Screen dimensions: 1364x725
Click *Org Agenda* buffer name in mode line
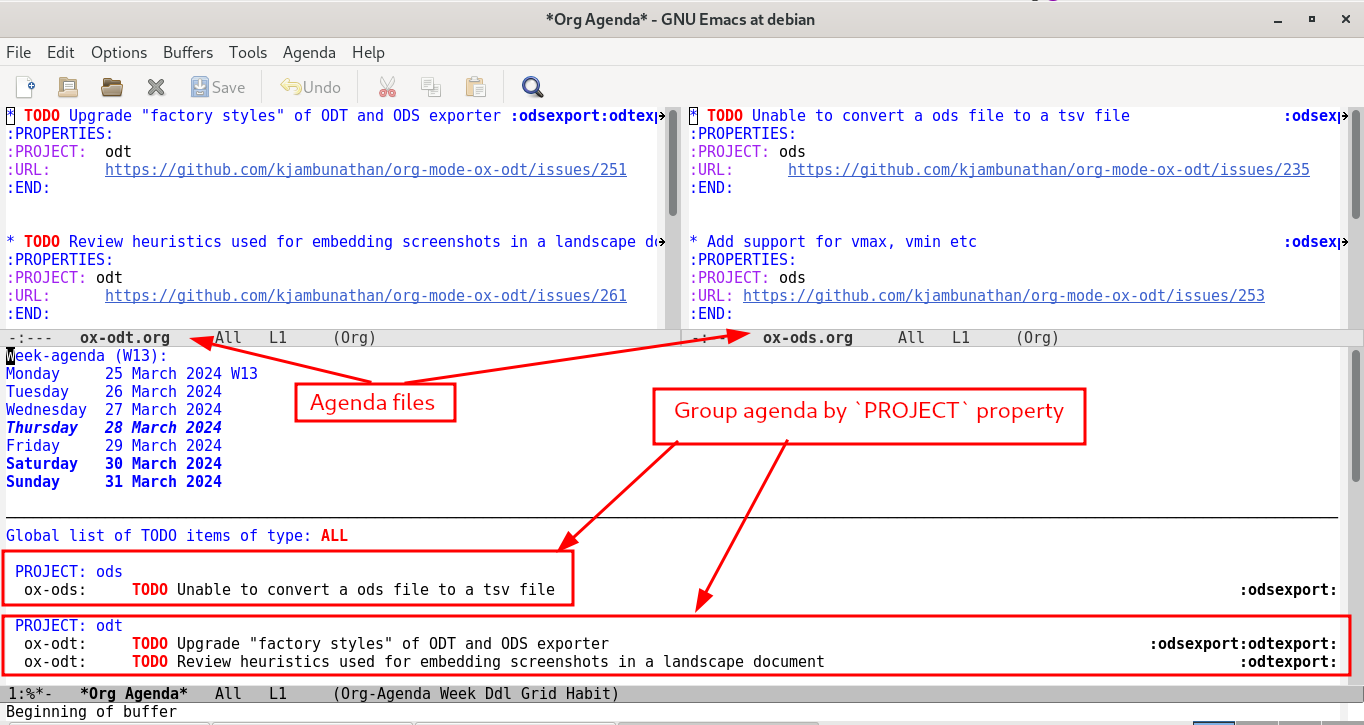pyautogui.click(x=134, y=694)
